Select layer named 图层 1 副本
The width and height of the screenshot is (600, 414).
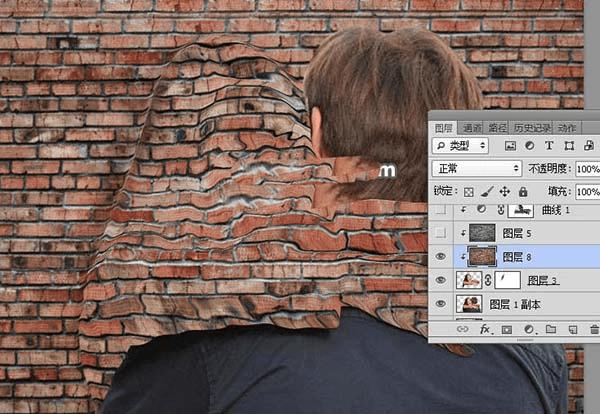515,305
